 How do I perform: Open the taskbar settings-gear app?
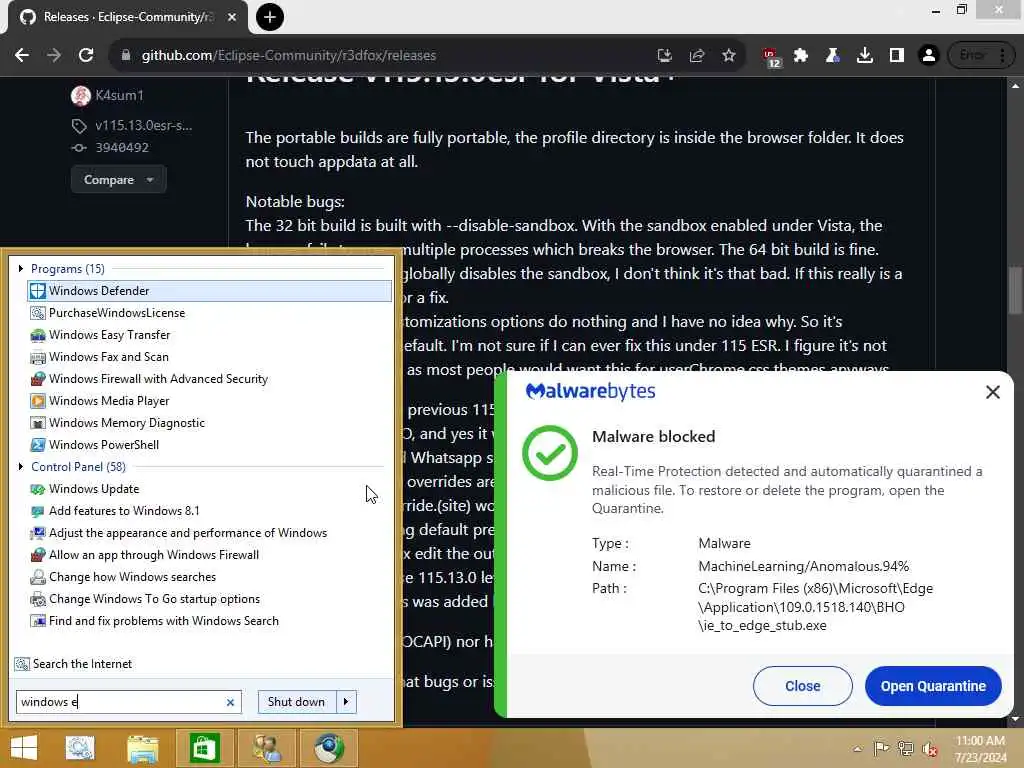coord(80,748)
